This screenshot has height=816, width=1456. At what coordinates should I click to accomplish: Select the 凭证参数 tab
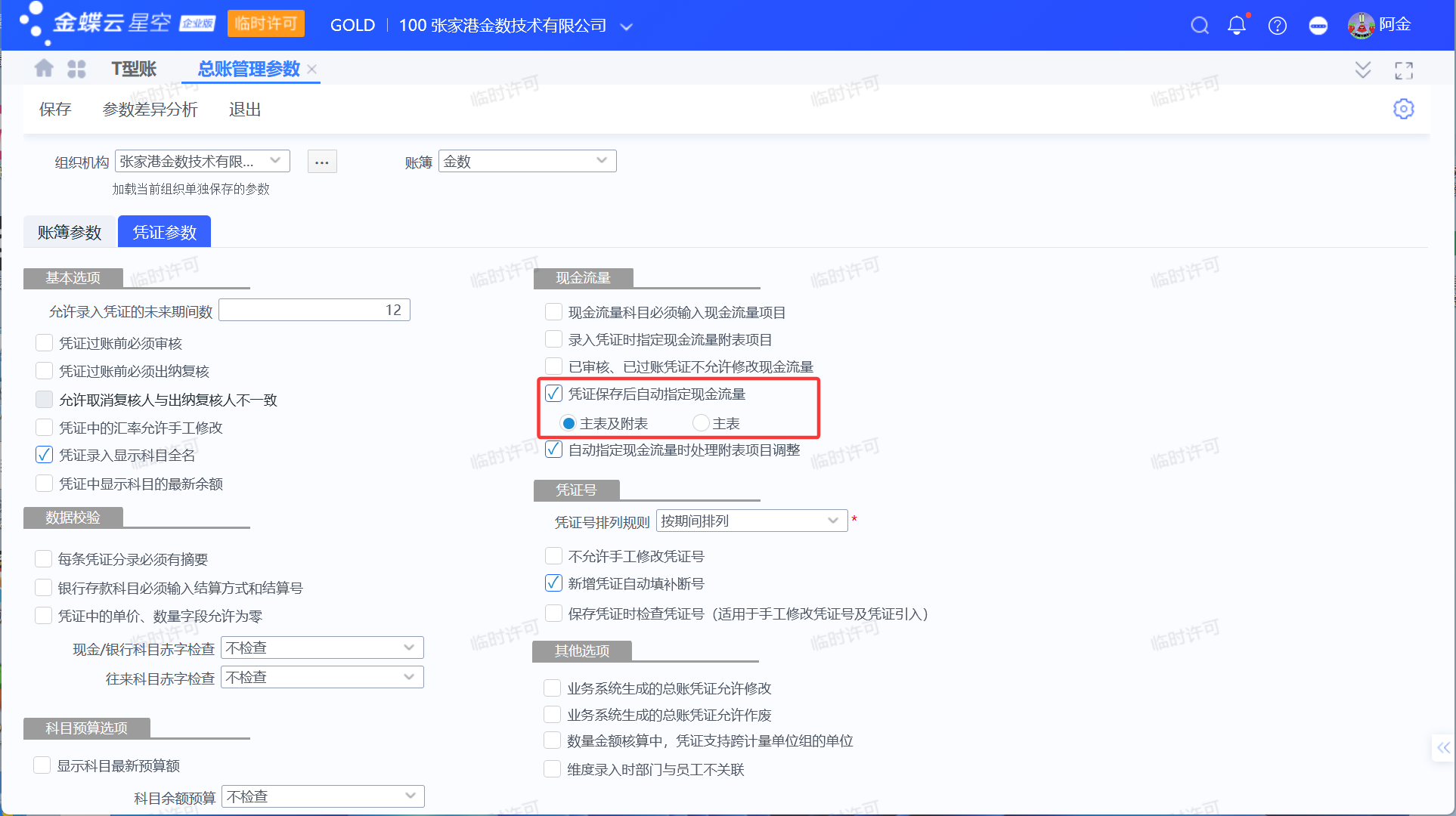pos(164,232)
